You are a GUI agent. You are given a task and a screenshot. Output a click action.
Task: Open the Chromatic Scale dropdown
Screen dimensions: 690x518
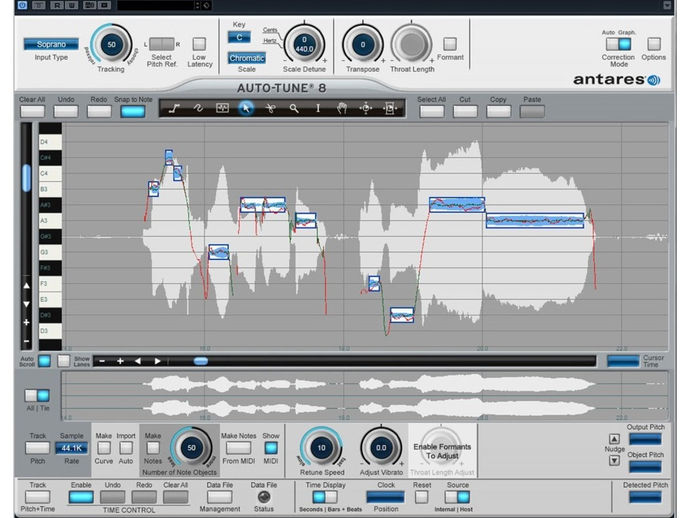point(246,58)
